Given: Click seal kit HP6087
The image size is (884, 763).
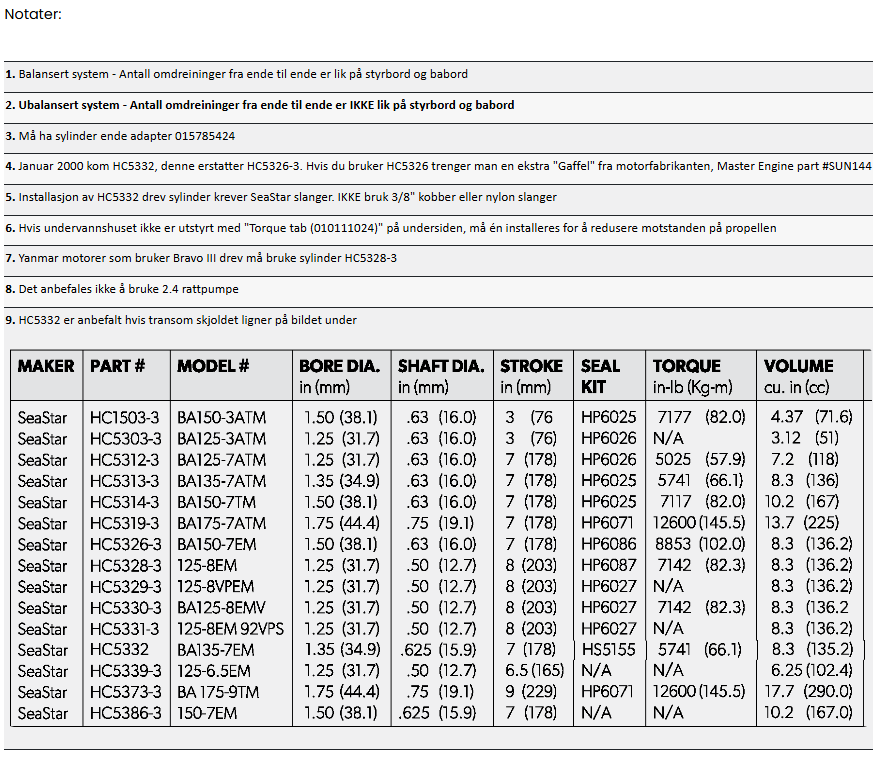Looking at the screenshot, I should 608,565.
